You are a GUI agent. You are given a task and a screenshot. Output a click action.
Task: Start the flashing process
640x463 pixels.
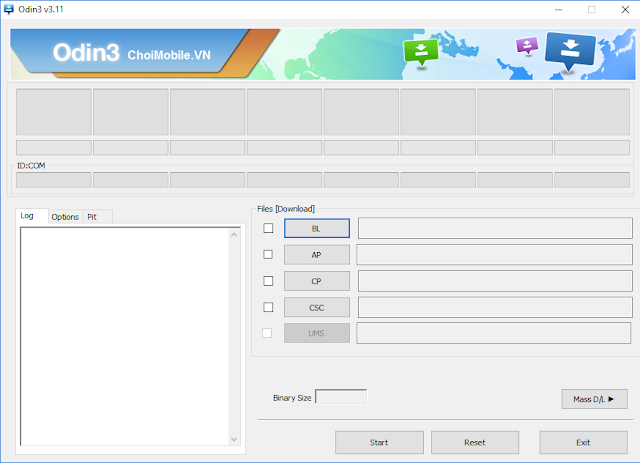point(379,443)
